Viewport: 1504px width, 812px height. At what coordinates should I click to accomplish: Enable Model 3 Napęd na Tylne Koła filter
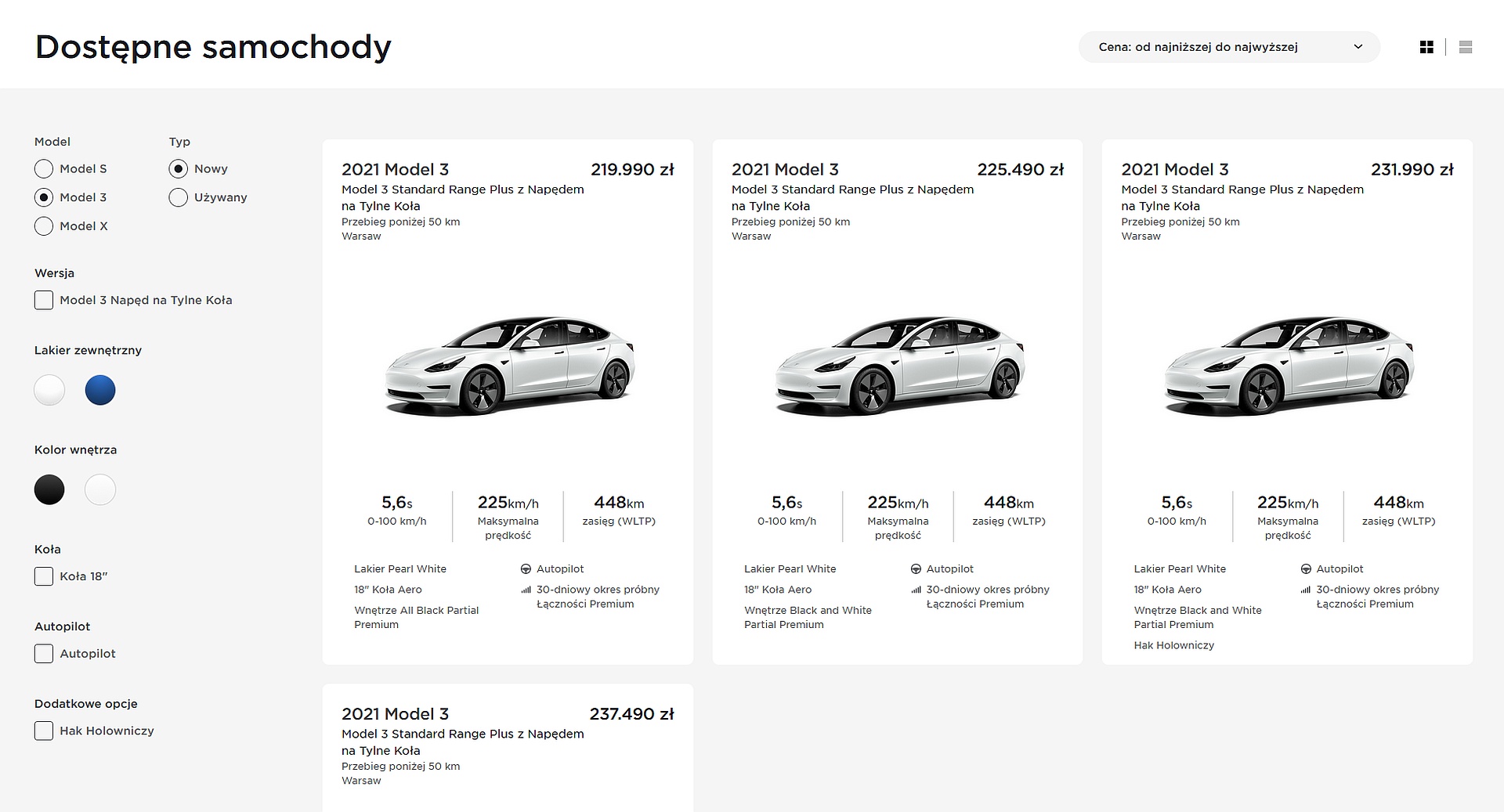pos(44,300)
